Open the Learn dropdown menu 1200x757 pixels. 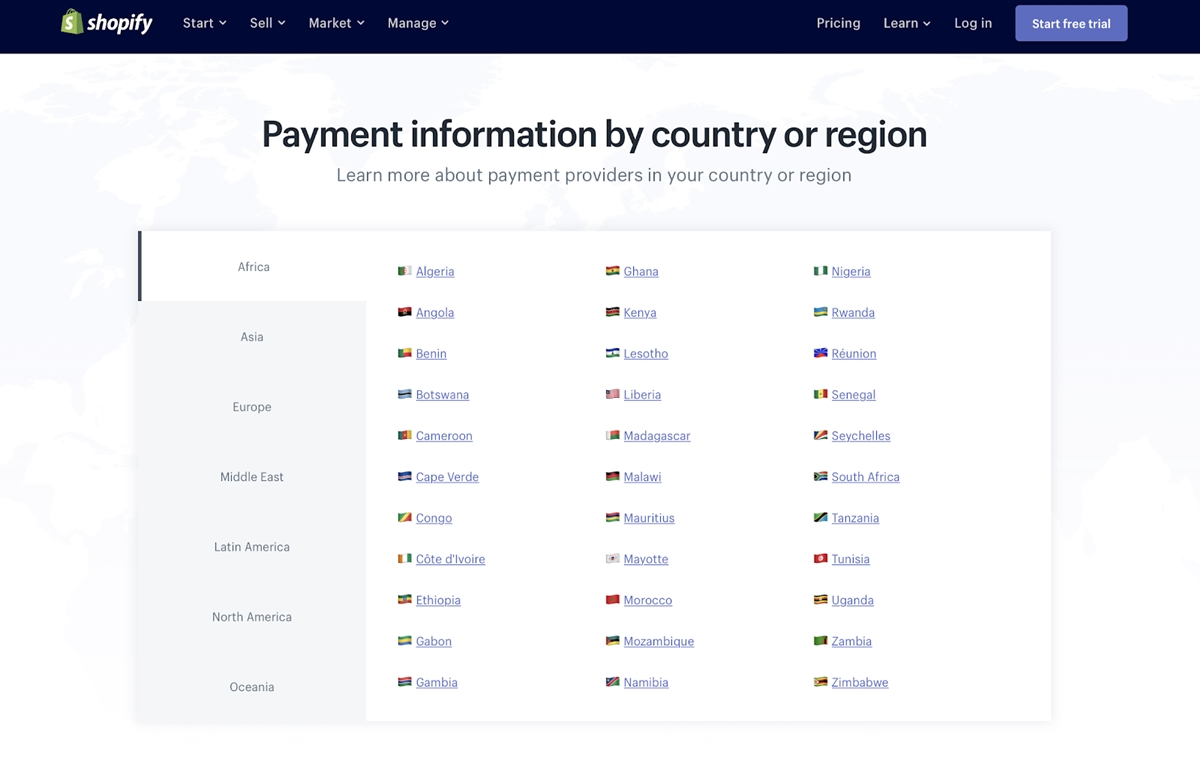tap(906, 23)
